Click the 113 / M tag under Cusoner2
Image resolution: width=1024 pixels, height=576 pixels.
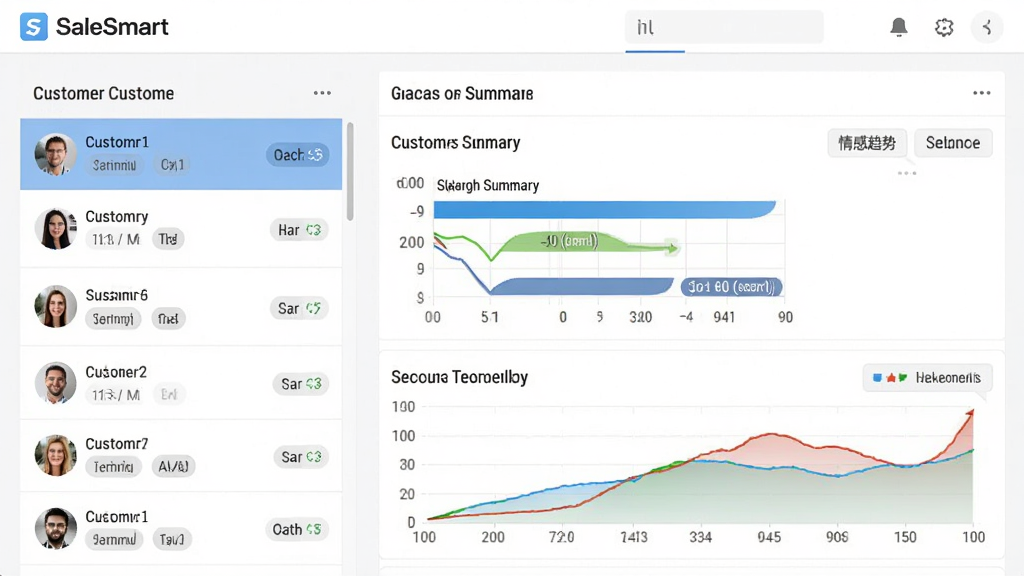pyautogui.click(x=116, y=395)
